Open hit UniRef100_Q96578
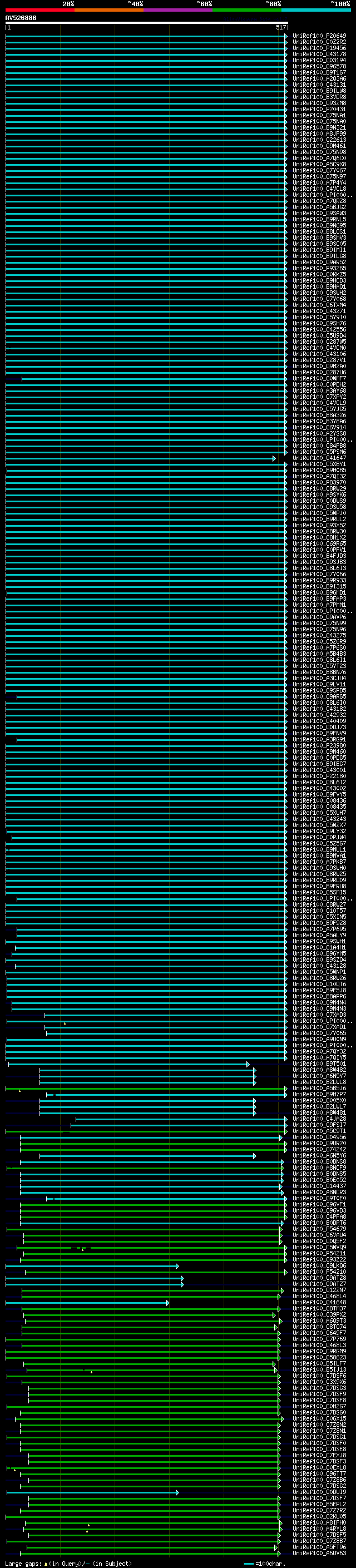 (319, 66)
